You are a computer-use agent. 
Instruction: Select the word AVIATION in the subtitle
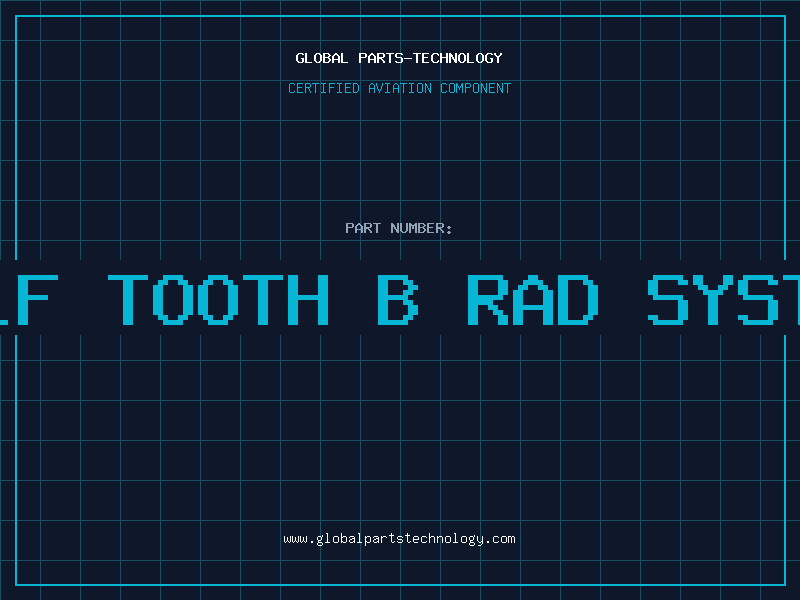(400, 88)
